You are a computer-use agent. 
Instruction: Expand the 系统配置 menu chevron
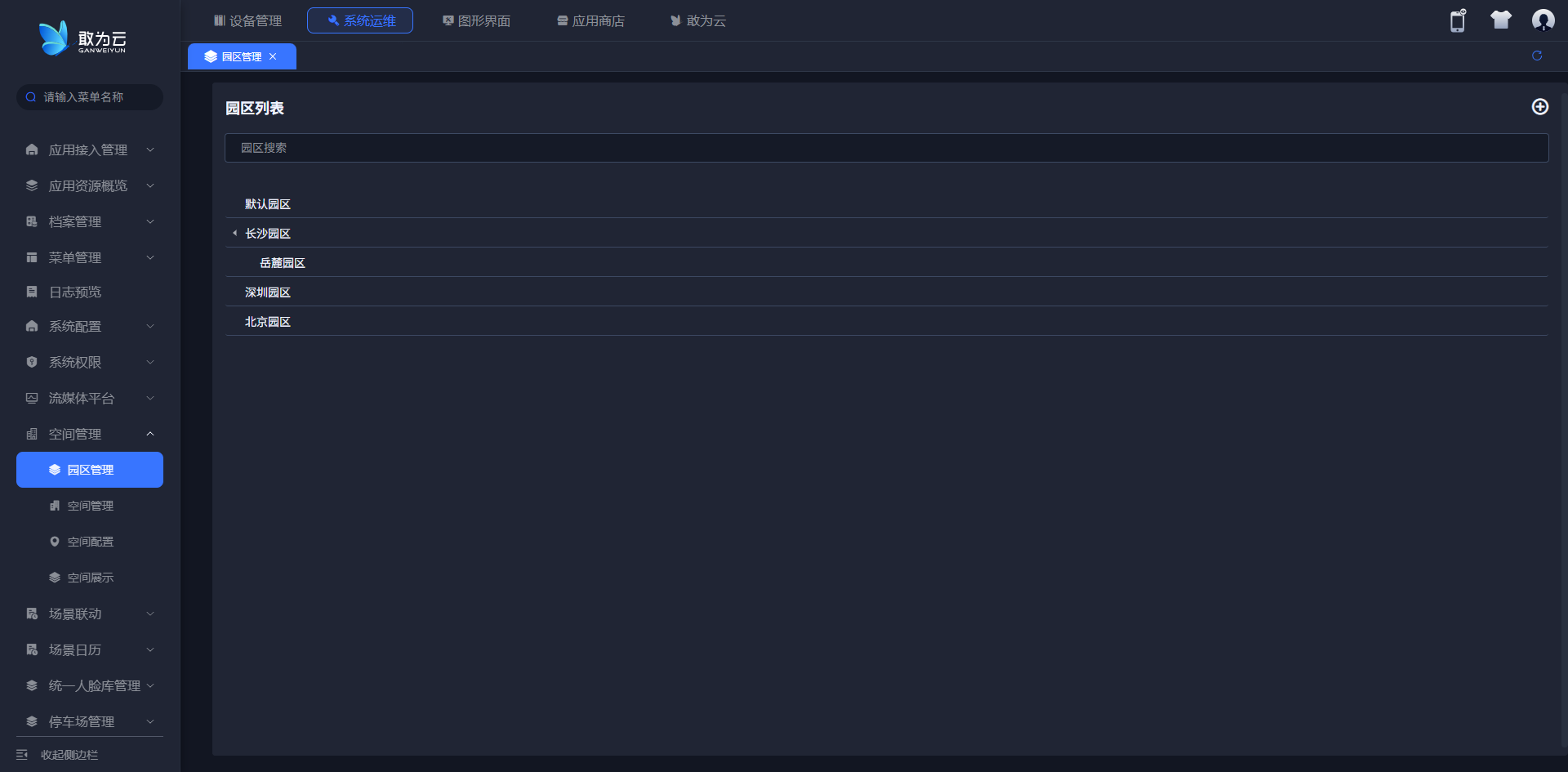[150, 326]
